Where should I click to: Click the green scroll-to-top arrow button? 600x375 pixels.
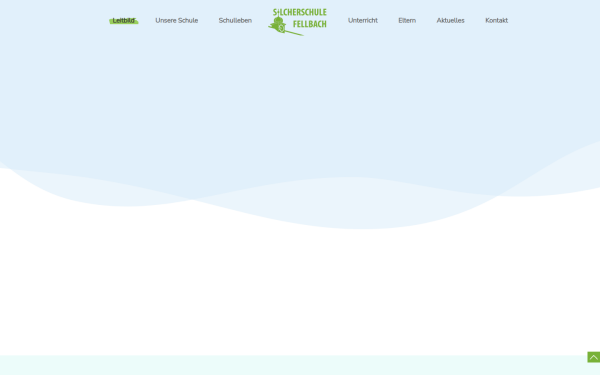point(593,357)
